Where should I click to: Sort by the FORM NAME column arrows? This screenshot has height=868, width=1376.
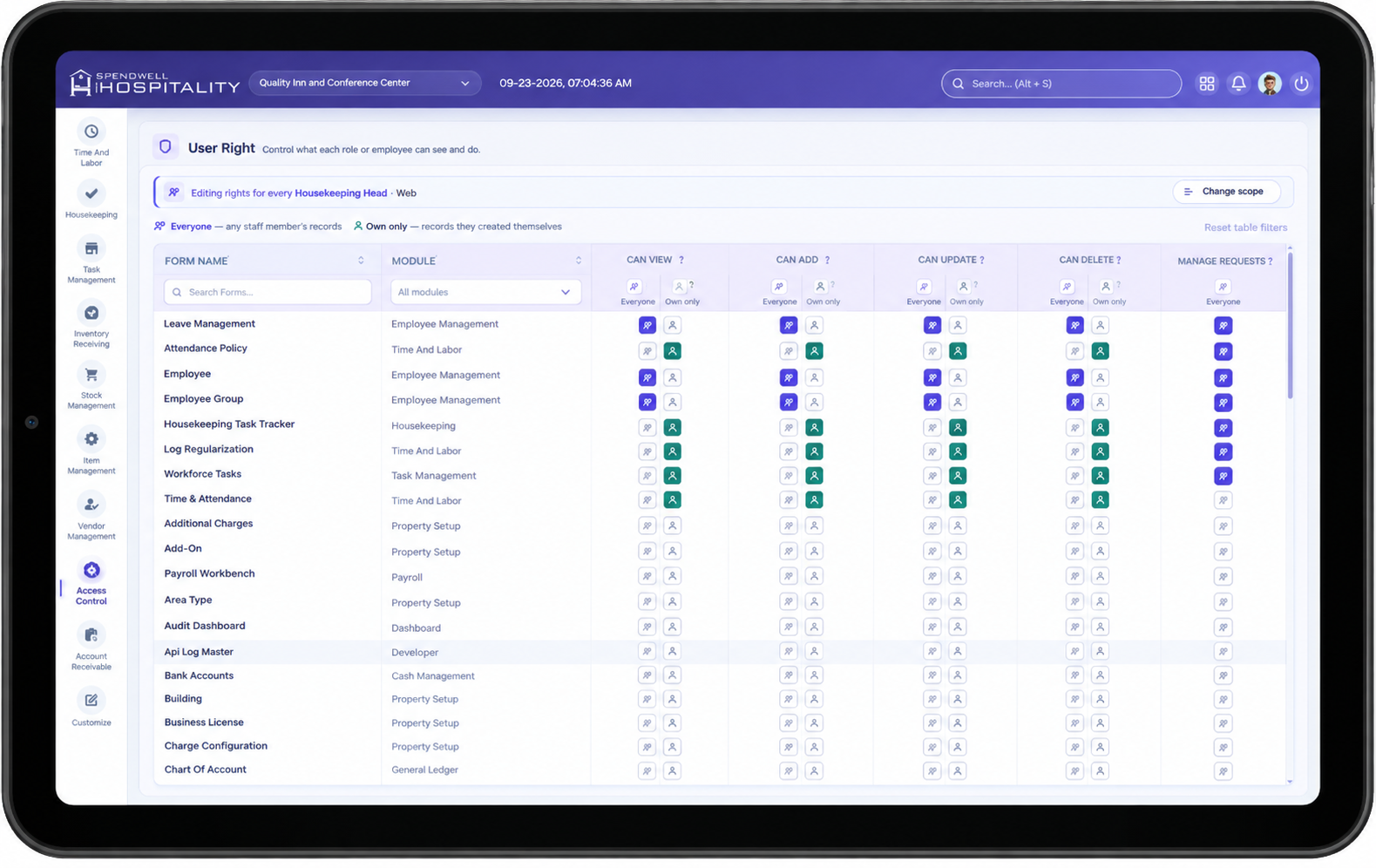pyautogui.click(x=361, y=261)
